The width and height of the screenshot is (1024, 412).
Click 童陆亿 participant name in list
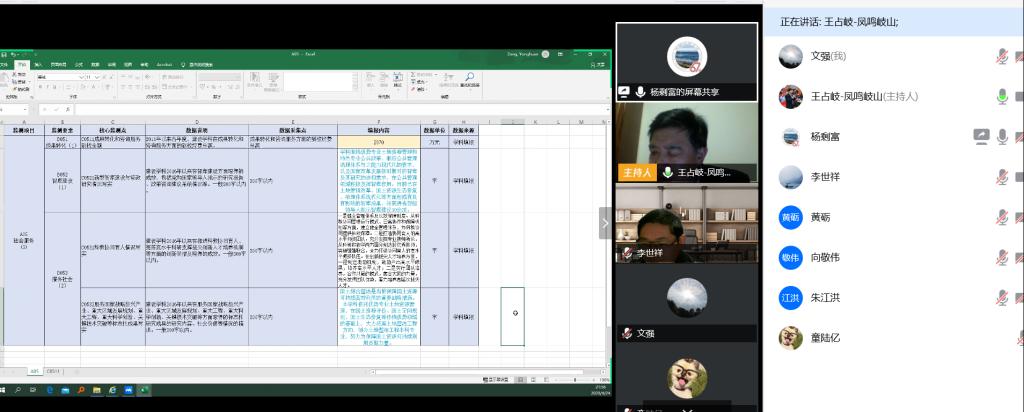click(x=825, y=337)
